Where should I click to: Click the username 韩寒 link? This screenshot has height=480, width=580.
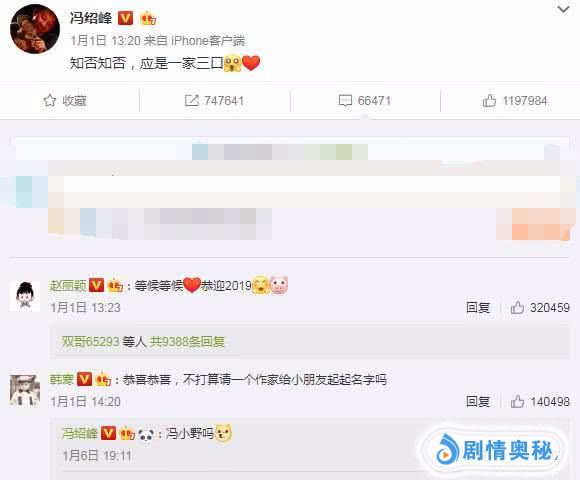click(x=62, y=379)
